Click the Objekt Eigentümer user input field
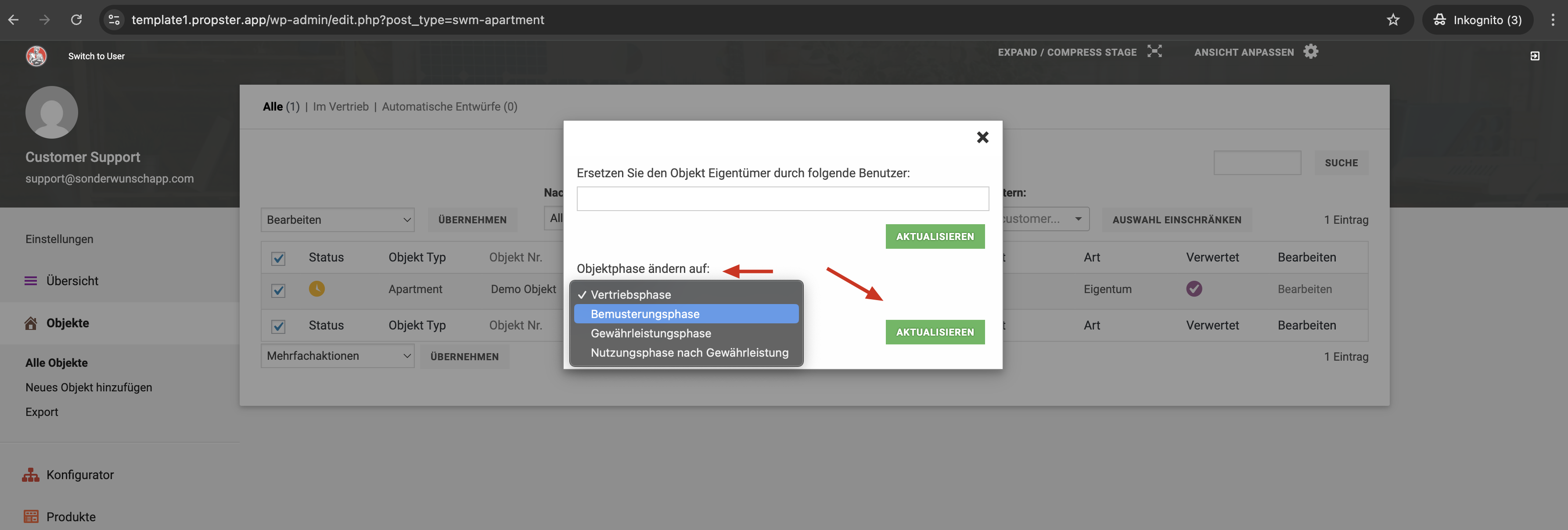Image resolution: width=1568 pixels, height=530 pixels. coord(782,198)
